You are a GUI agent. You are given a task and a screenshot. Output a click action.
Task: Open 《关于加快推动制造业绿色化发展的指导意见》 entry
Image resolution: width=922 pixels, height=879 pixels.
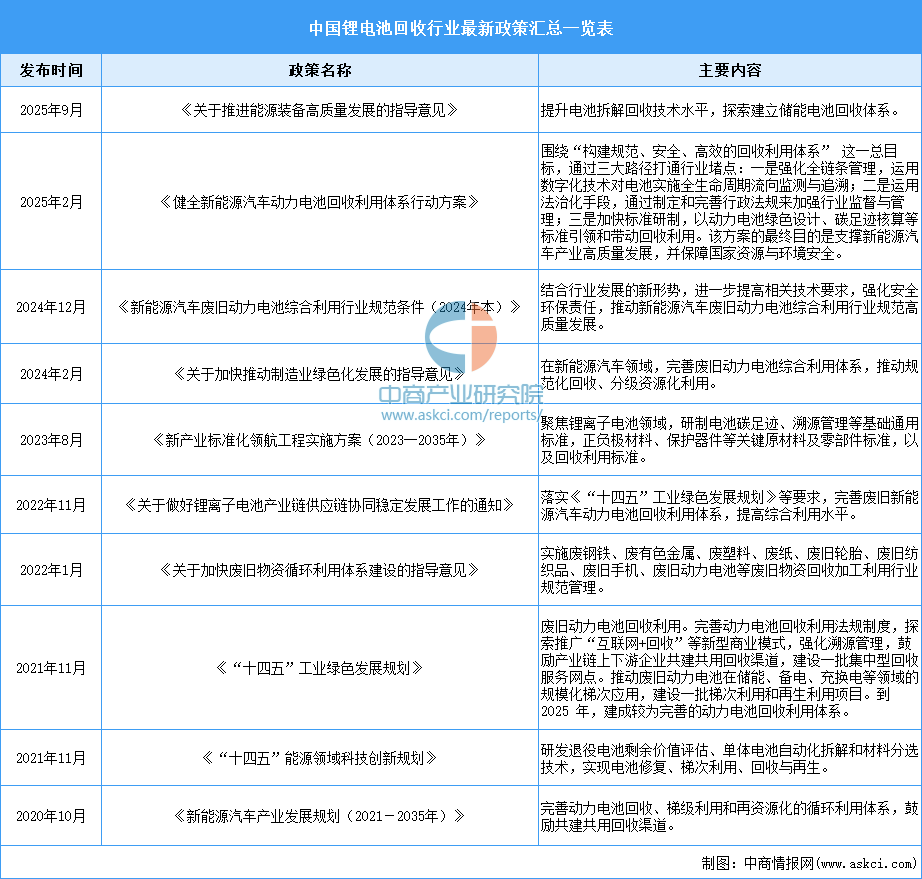(x=320, y=373)
